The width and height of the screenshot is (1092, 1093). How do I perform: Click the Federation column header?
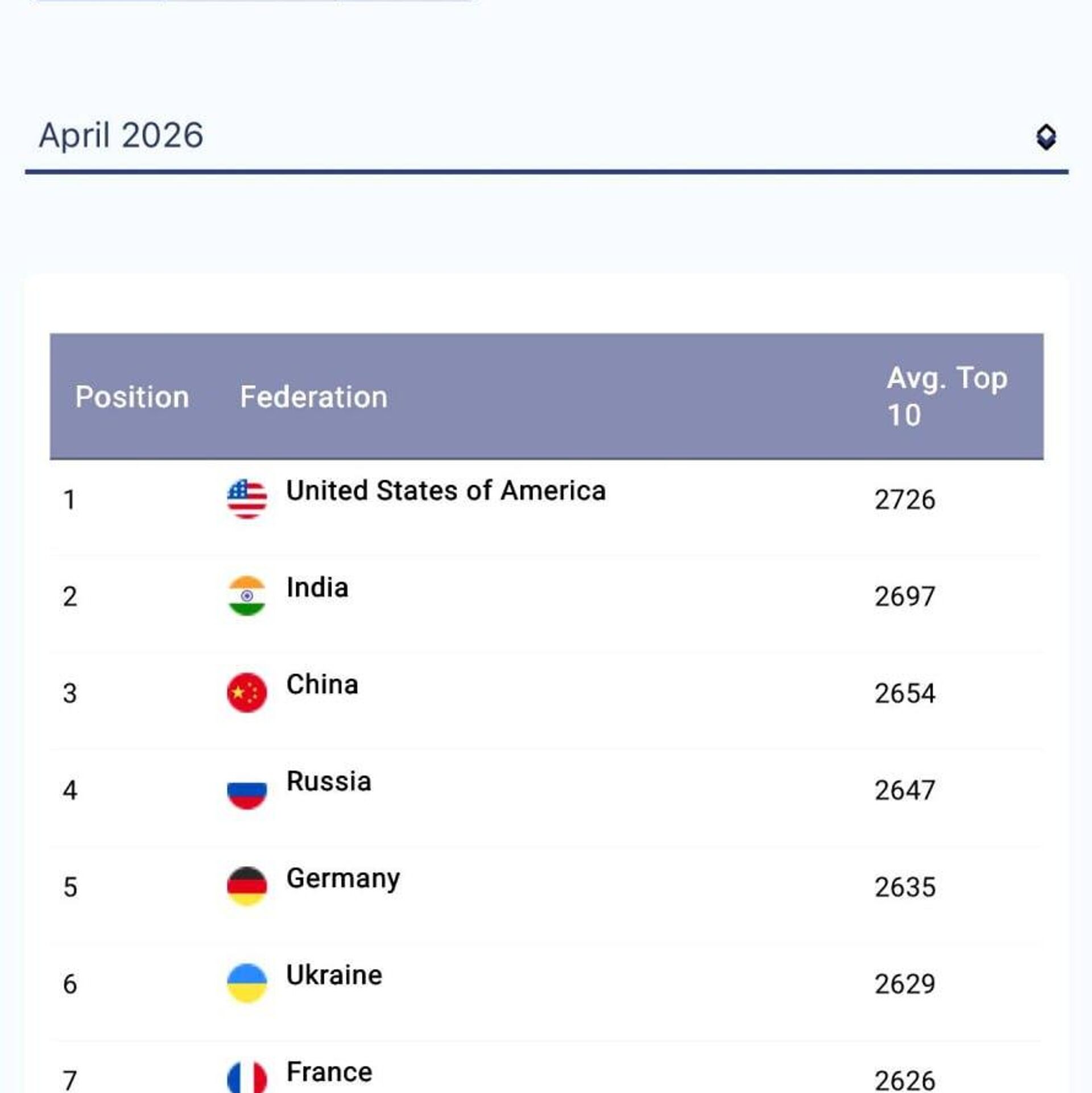point(313,397)
